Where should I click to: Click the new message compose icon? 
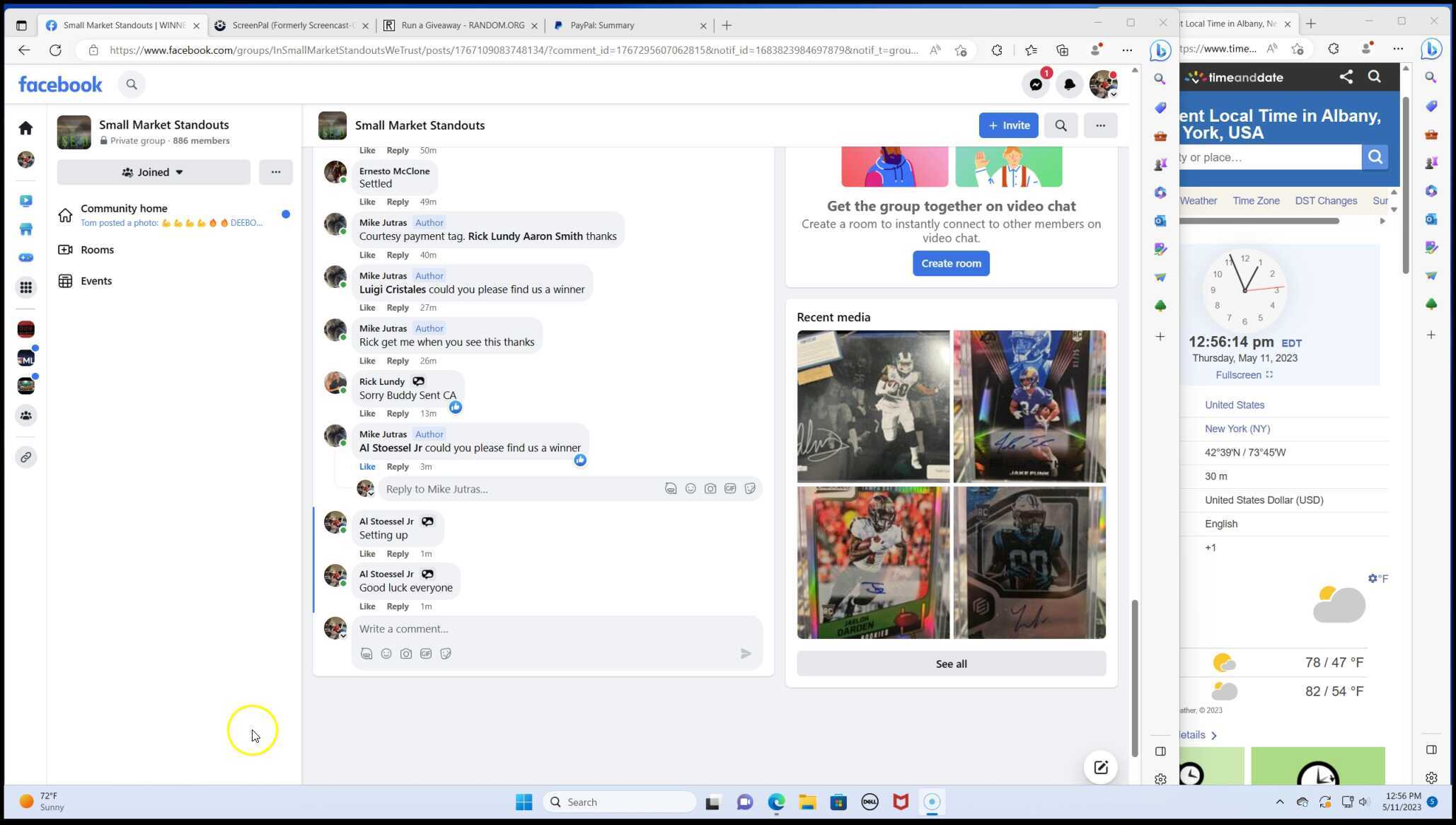1100,768
